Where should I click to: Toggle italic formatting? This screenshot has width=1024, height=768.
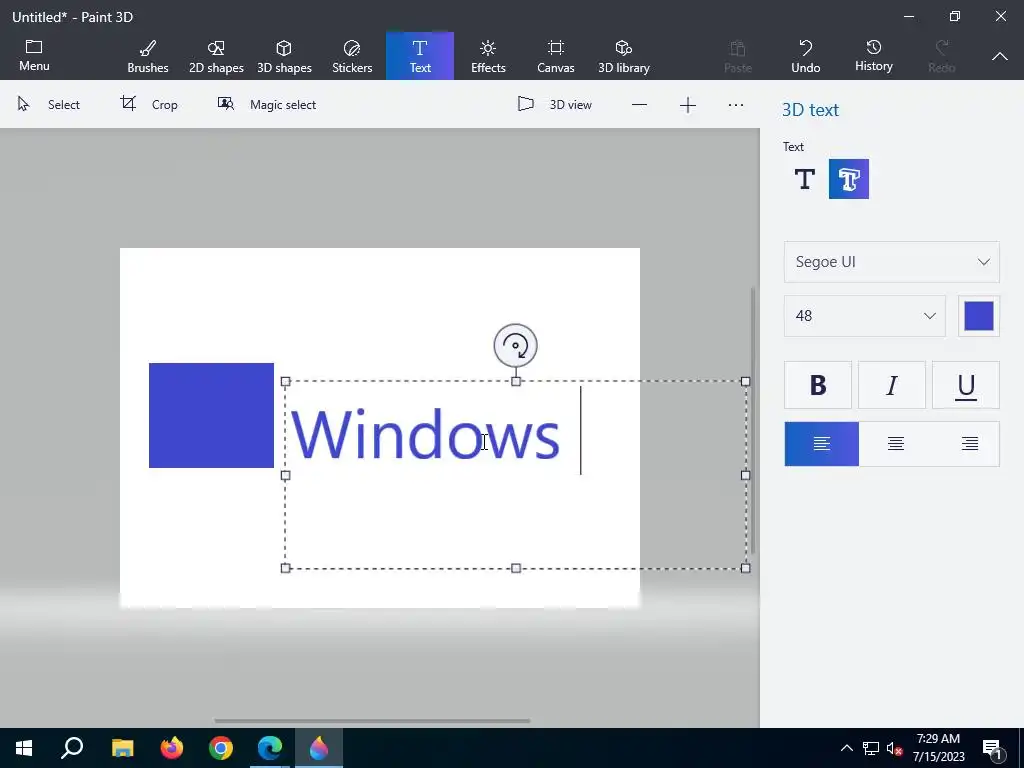pyautogui.click(x=891, y=385)
